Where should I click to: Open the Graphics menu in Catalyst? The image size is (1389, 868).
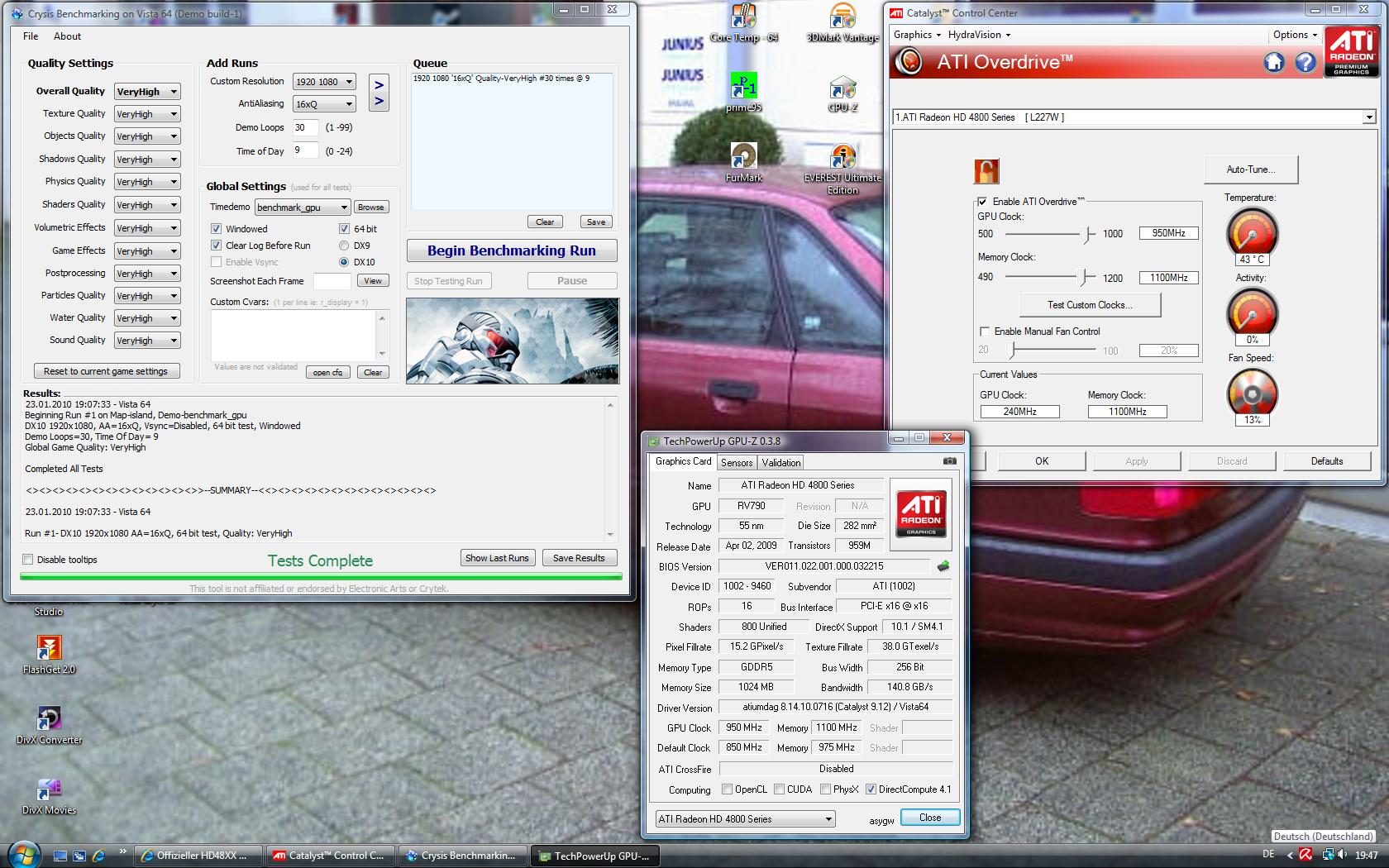pyautogui.click(x=916, y=35)
